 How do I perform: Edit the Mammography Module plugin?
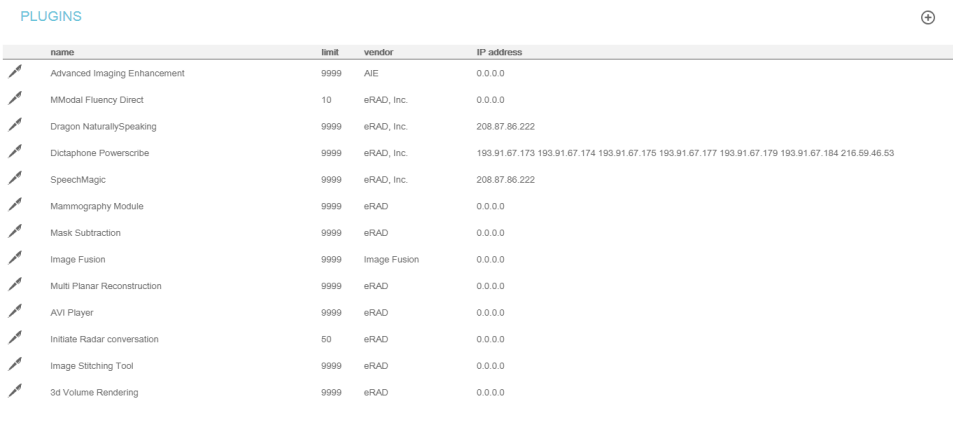(14, 206)
